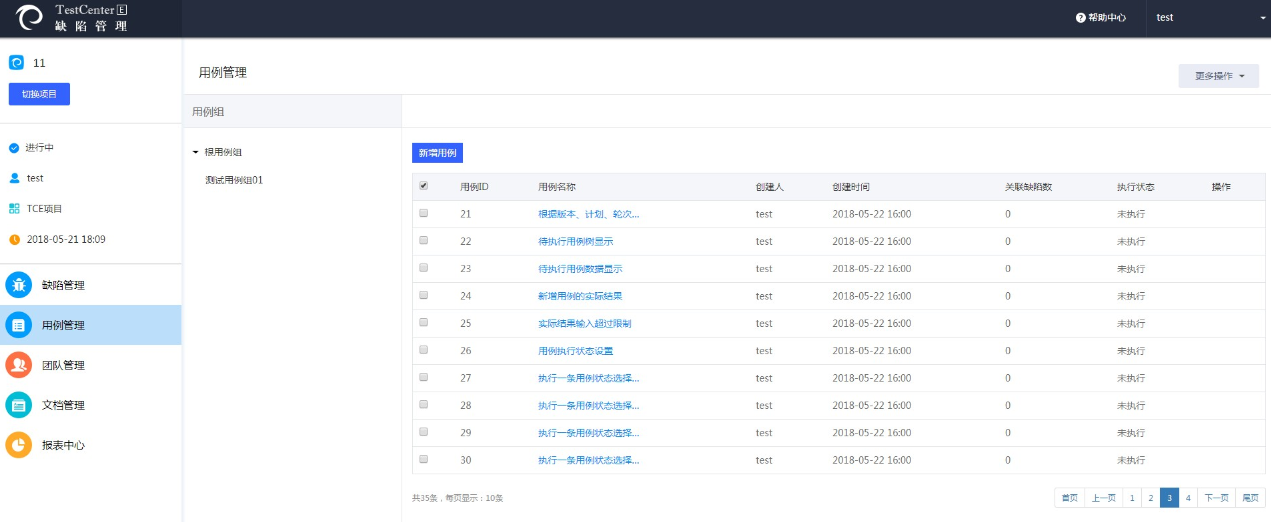Open the case name link for ID 27
The image size is (1271, 522).
(588, 378)
